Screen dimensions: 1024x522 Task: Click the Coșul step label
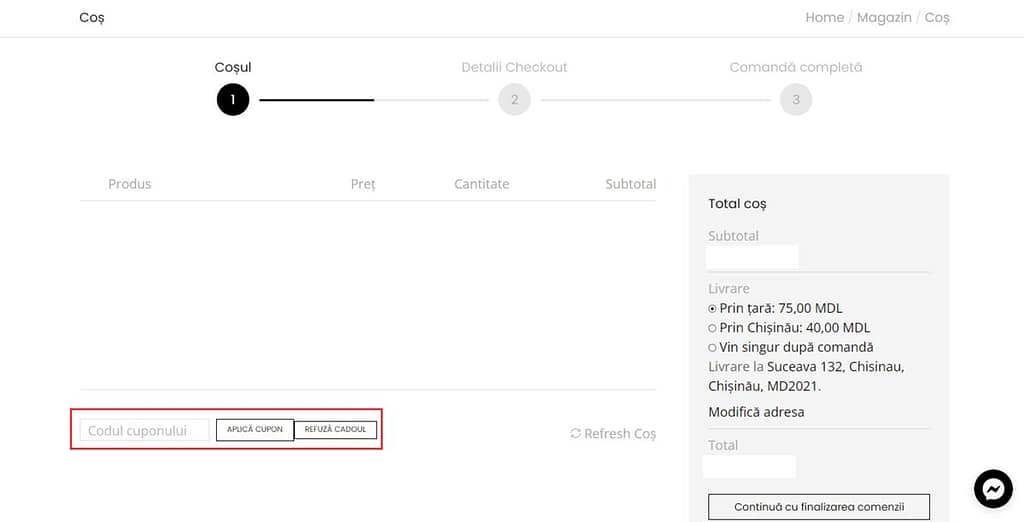233,67
